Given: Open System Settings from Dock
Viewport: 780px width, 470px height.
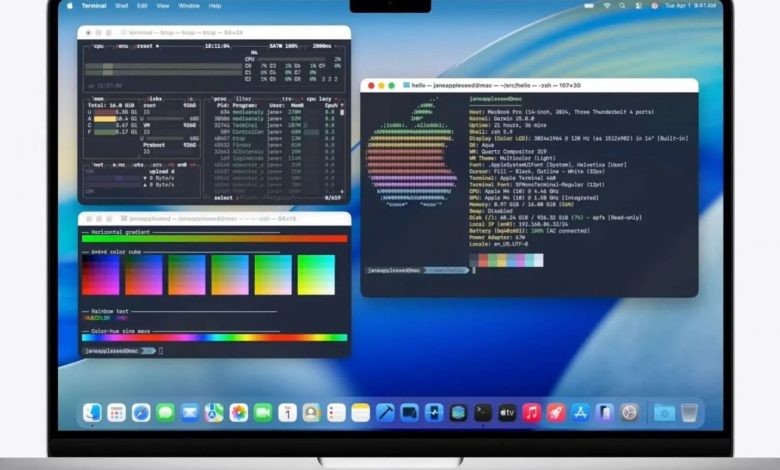Looking at the screenshot, I should 629,412.
